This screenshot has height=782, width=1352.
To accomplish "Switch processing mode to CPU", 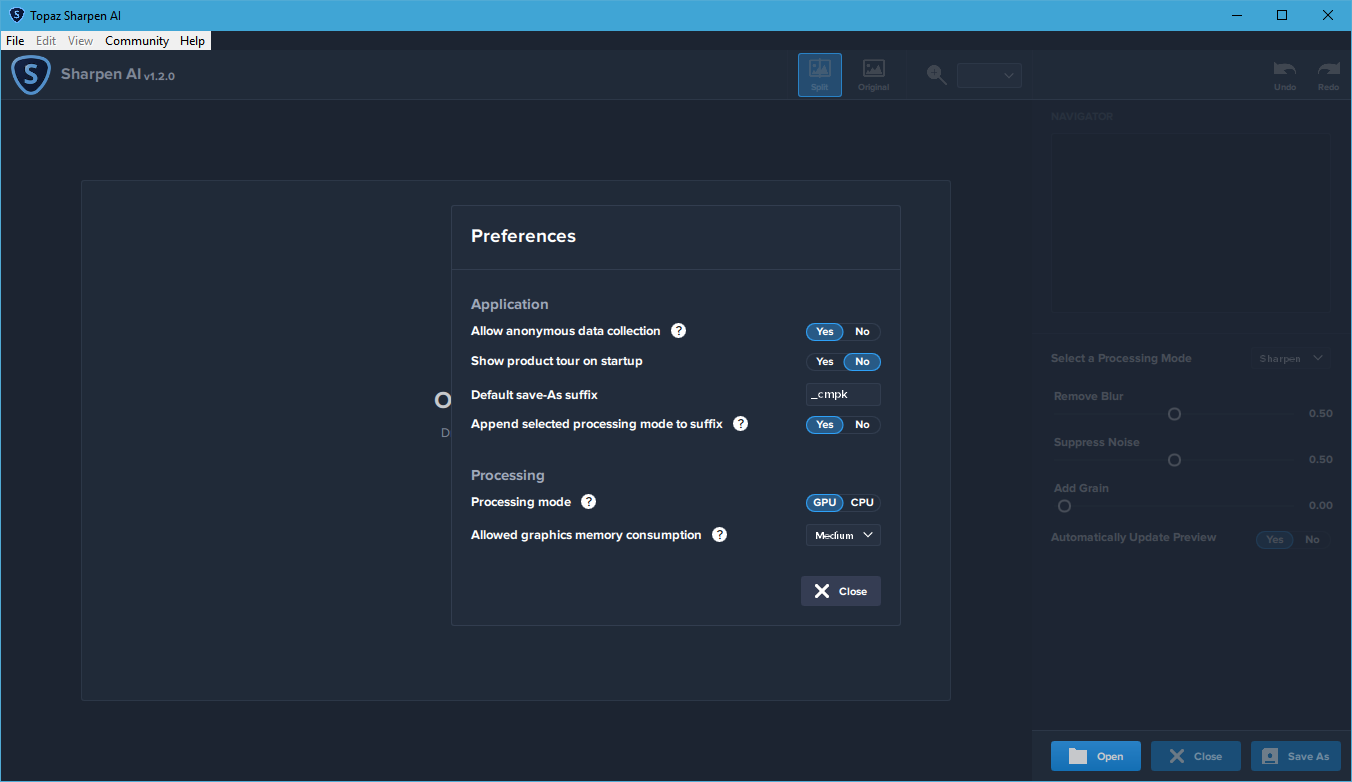I will pos(862,503).
